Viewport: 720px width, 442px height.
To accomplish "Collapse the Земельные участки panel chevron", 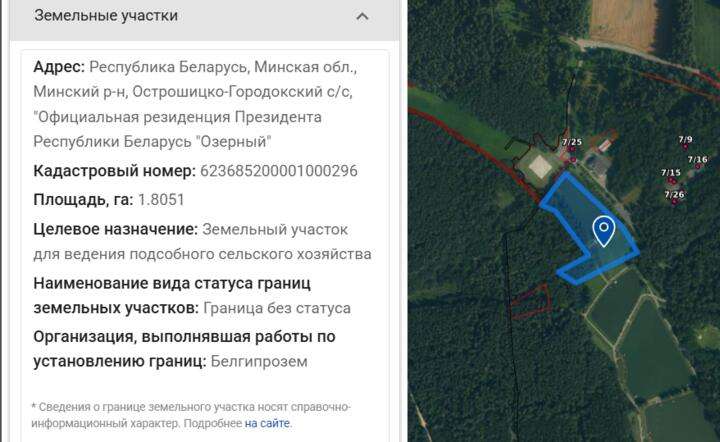I will (x=362, y=16).
